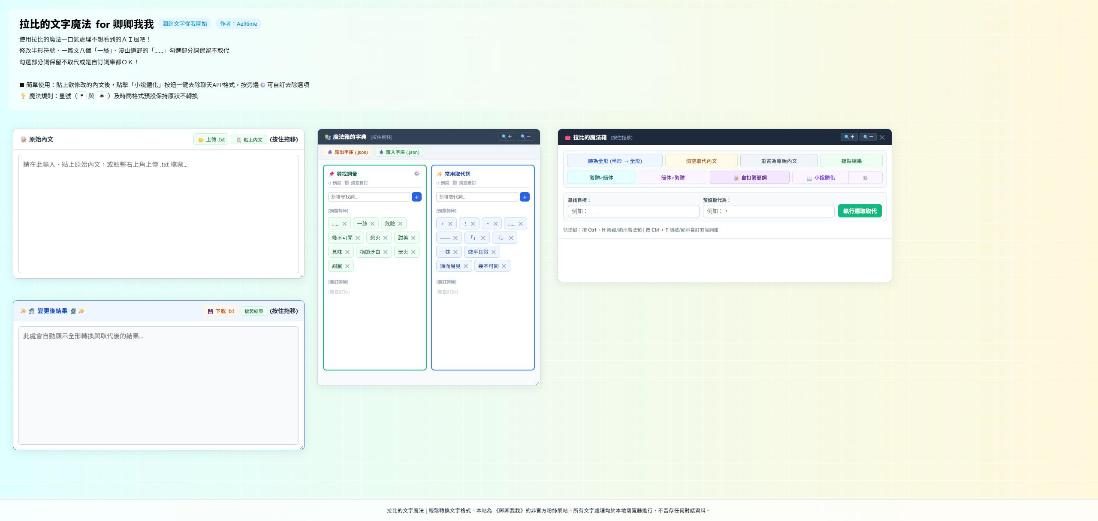Close the spellbook panel with the X icon

[x=882, y=137]
